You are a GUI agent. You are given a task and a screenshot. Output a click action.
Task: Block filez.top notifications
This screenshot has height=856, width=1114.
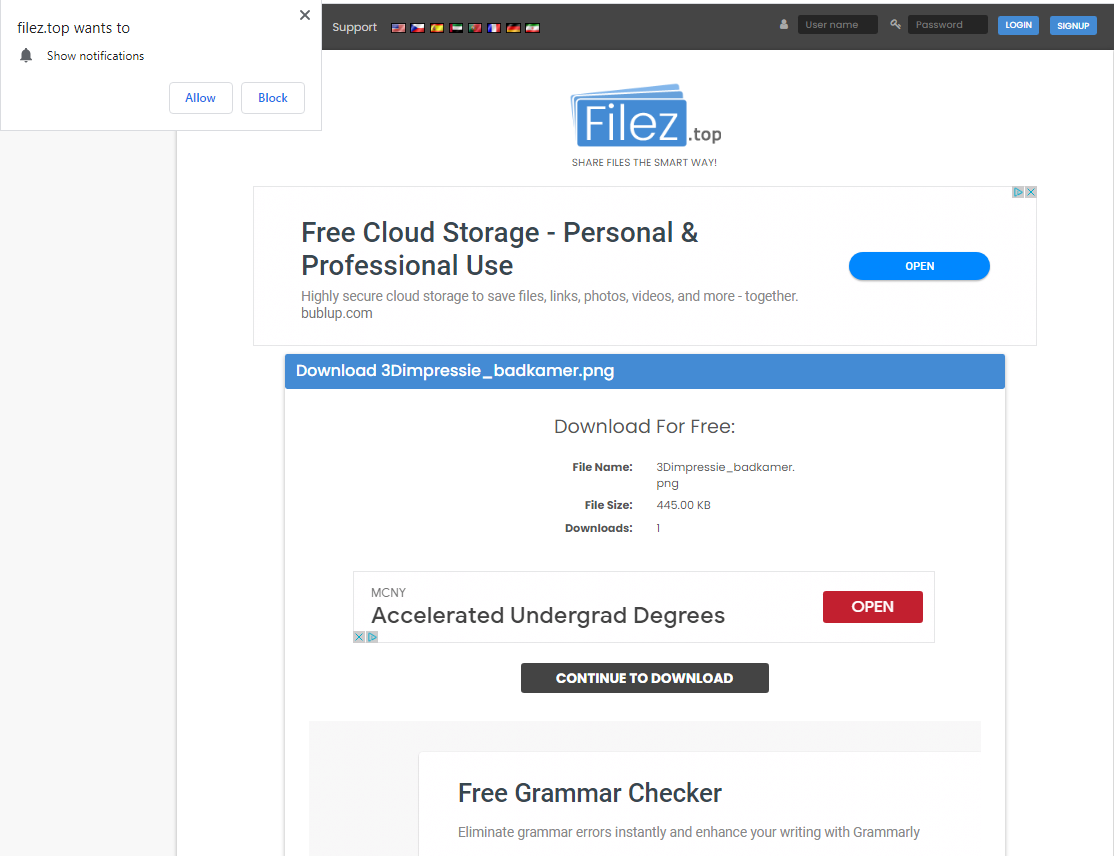(x=273, y=98)
